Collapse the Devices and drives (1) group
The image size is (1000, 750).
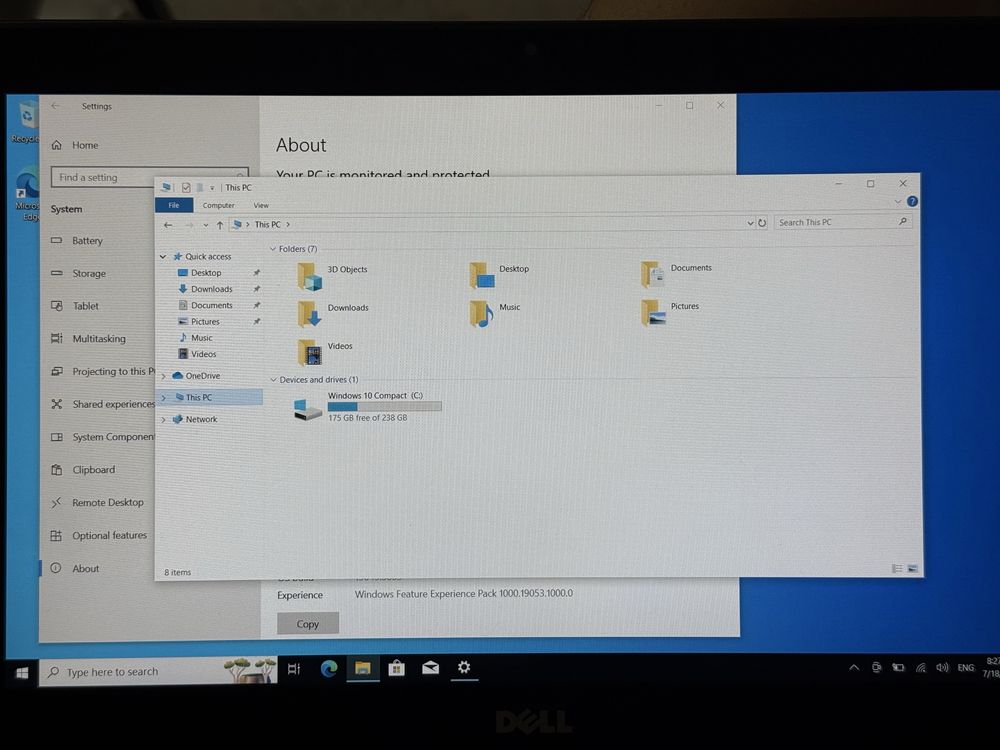(274, 380)
